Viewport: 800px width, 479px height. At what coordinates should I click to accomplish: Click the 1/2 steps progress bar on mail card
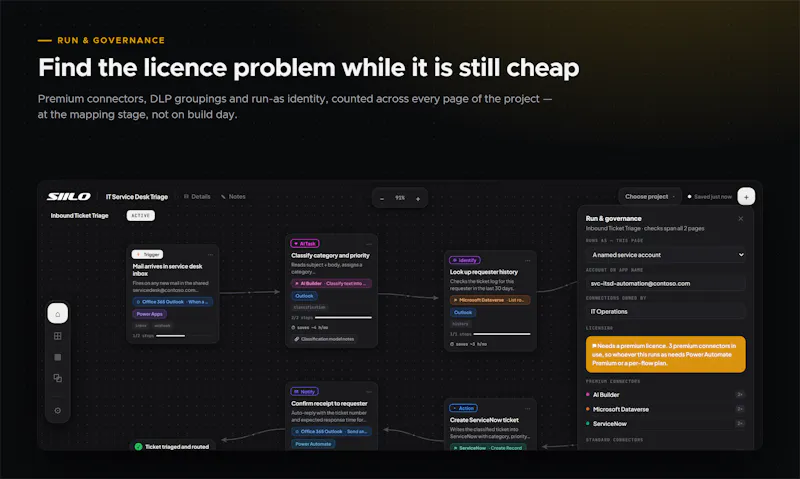click(x=184, y=336)
